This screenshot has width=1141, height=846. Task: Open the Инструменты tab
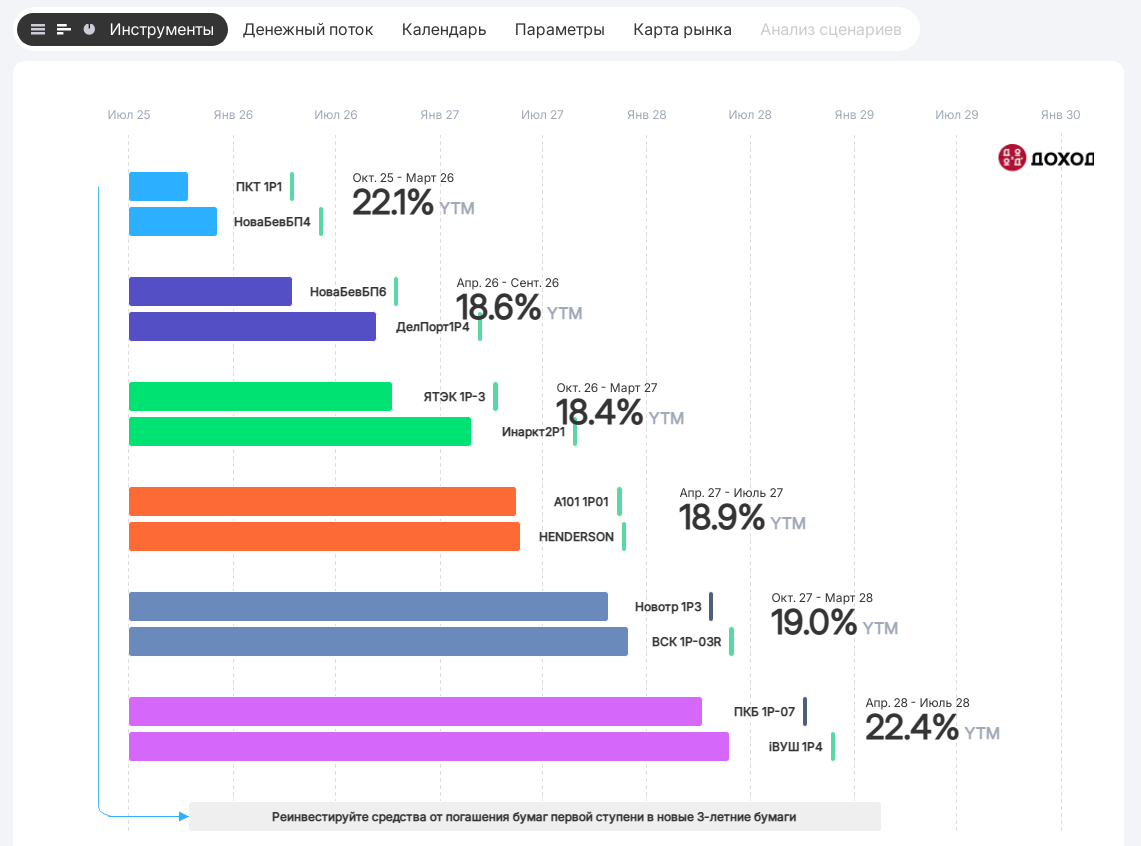pyautogui.click(x=161, y=30)
